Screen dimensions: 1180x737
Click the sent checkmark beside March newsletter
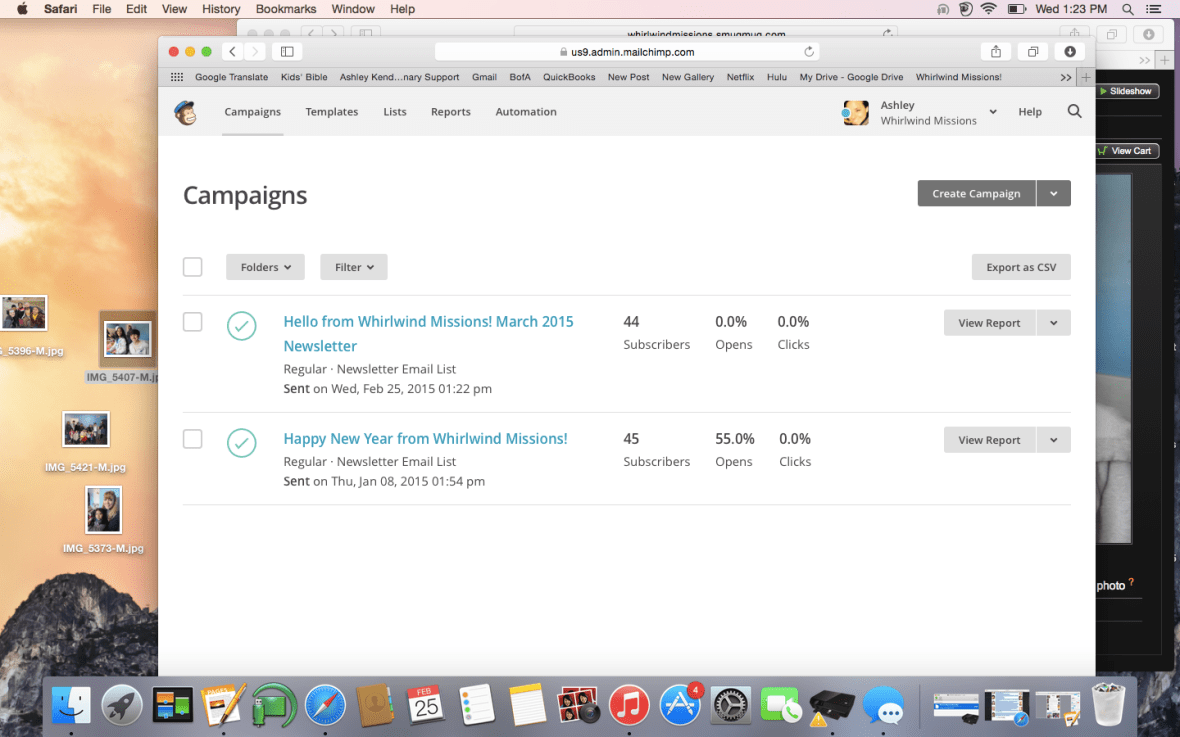click(241, 326)
